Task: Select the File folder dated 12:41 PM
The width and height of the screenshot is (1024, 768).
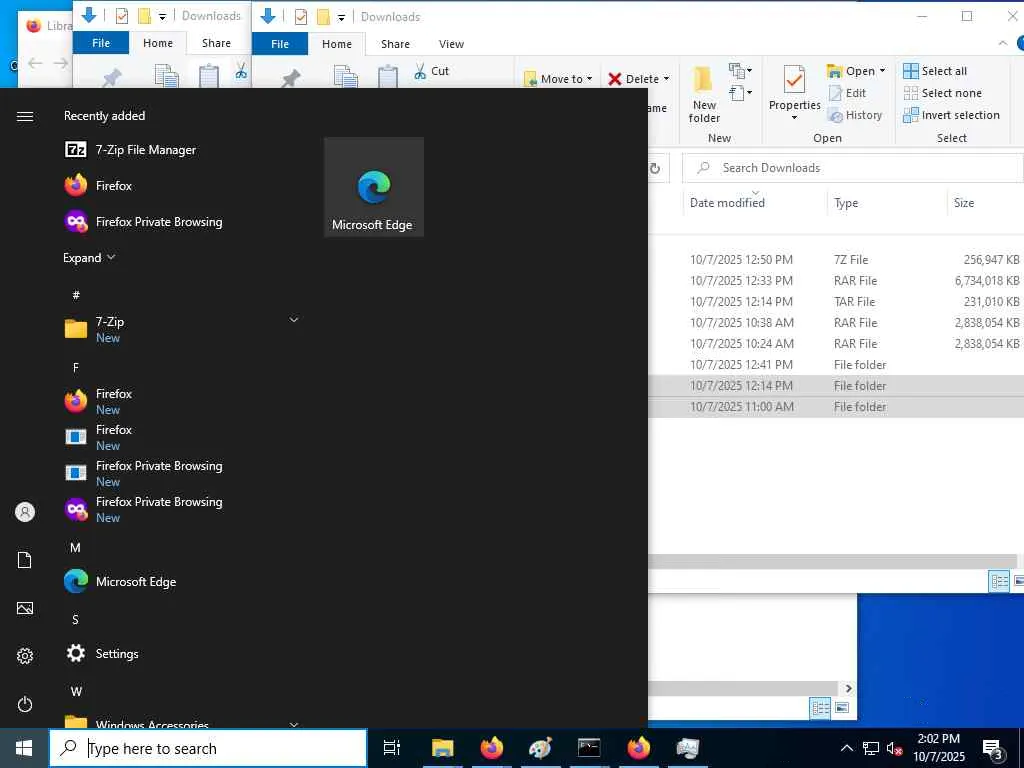Action: (836, 364)
